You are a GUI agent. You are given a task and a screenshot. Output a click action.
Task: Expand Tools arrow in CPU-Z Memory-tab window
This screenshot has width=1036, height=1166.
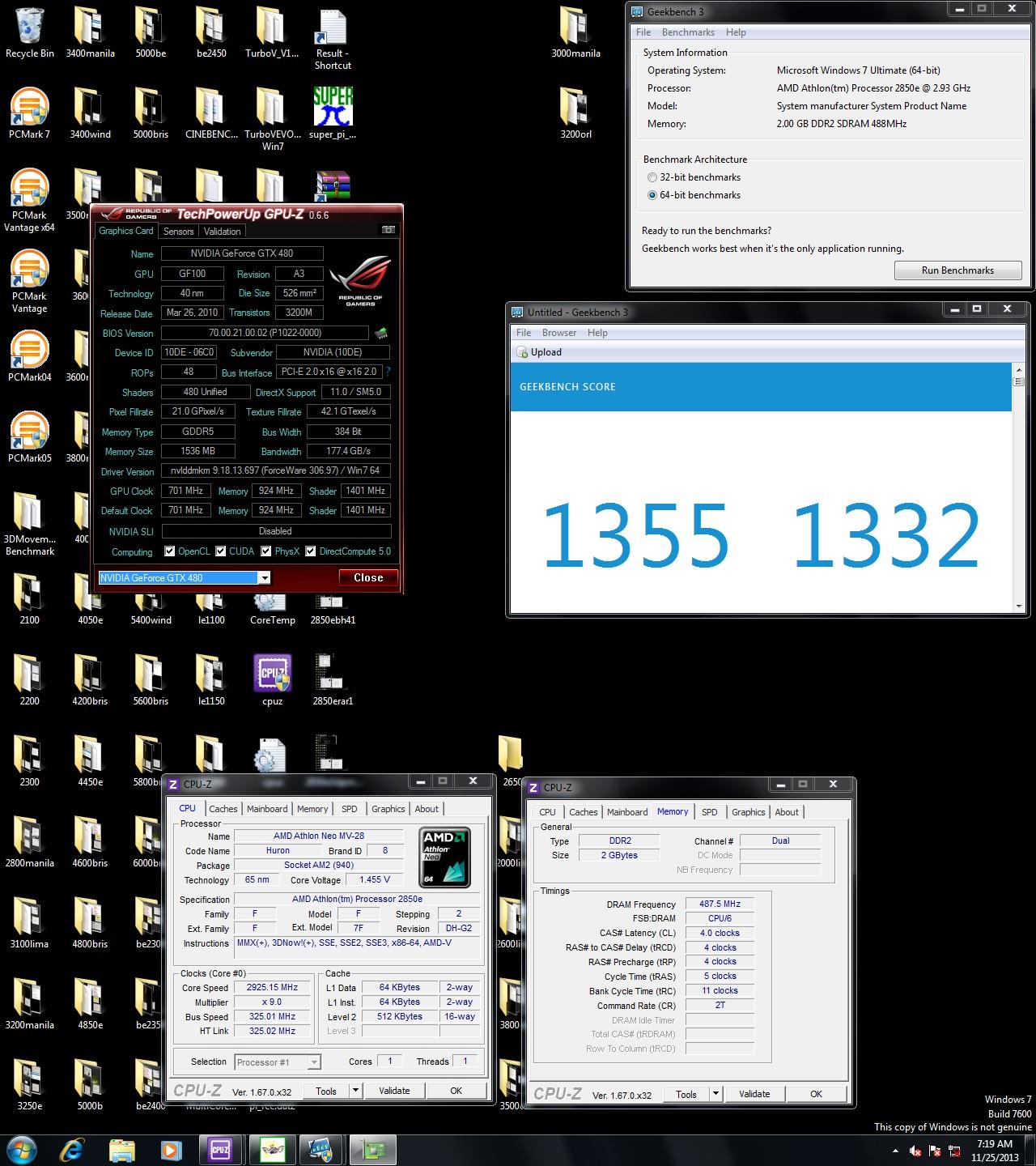[x=715, y=1094]
